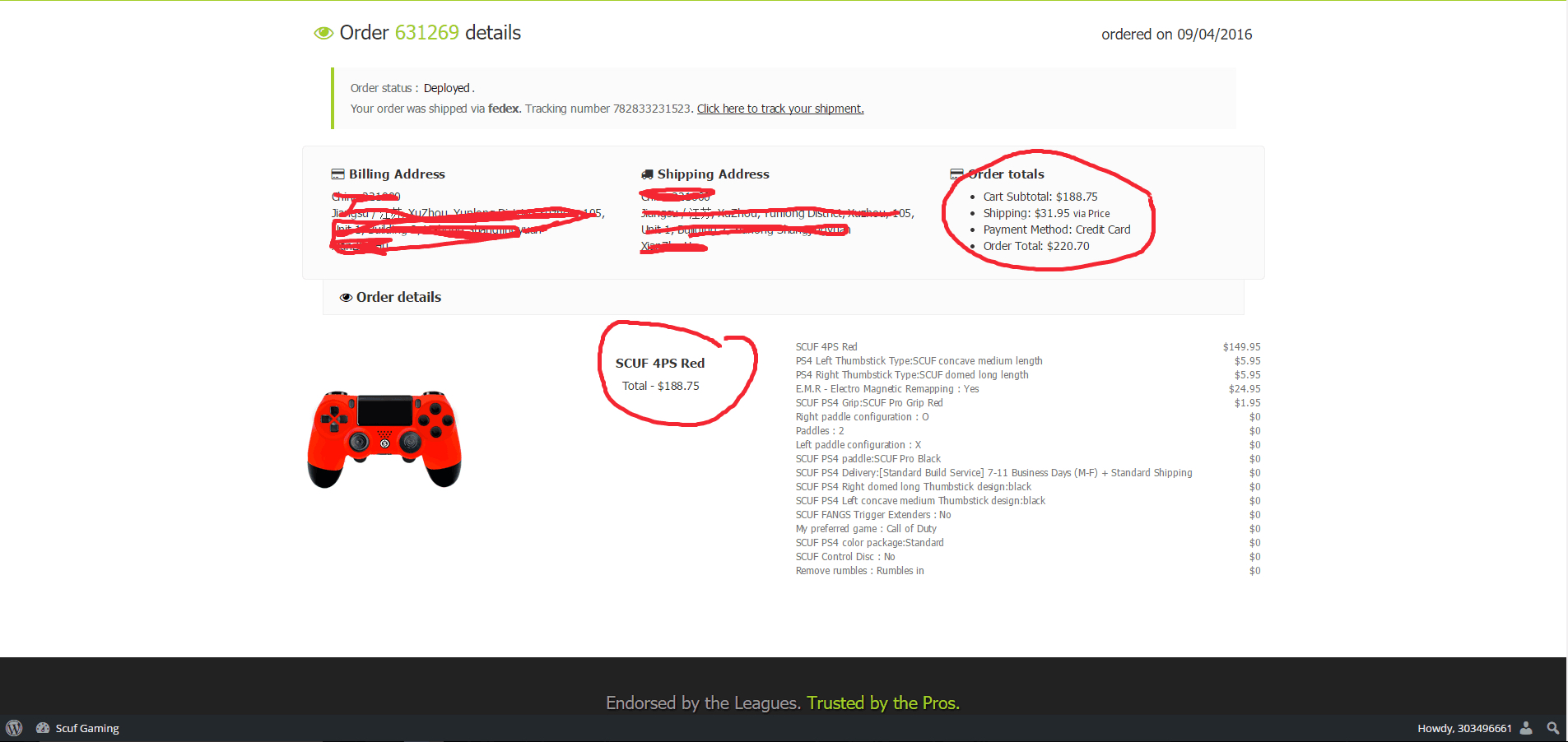The width and height of the screenshot is (1568, 742).
Task: Open the Scuf Gaming dashboard icon
Action: [x=43, y=728]
